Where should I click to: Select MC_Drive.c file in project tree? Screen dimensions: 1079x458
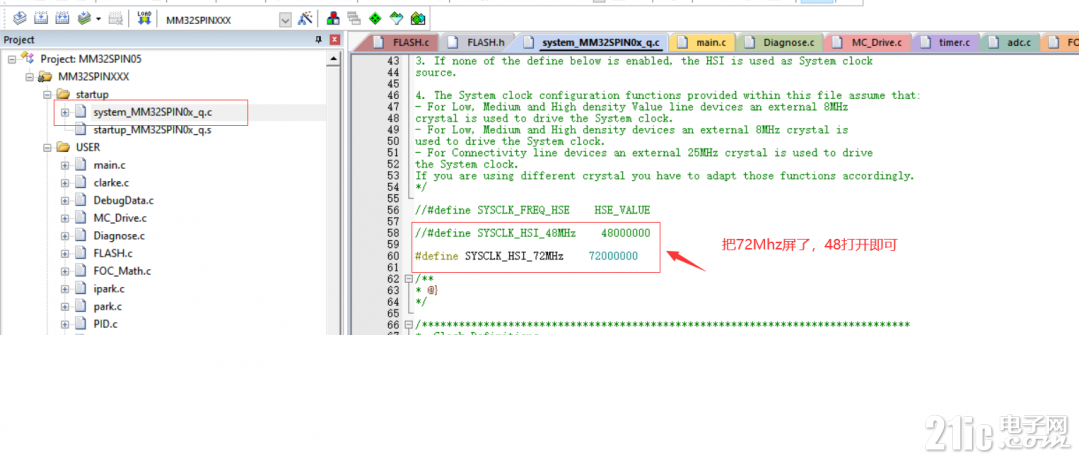pos(120,218)
